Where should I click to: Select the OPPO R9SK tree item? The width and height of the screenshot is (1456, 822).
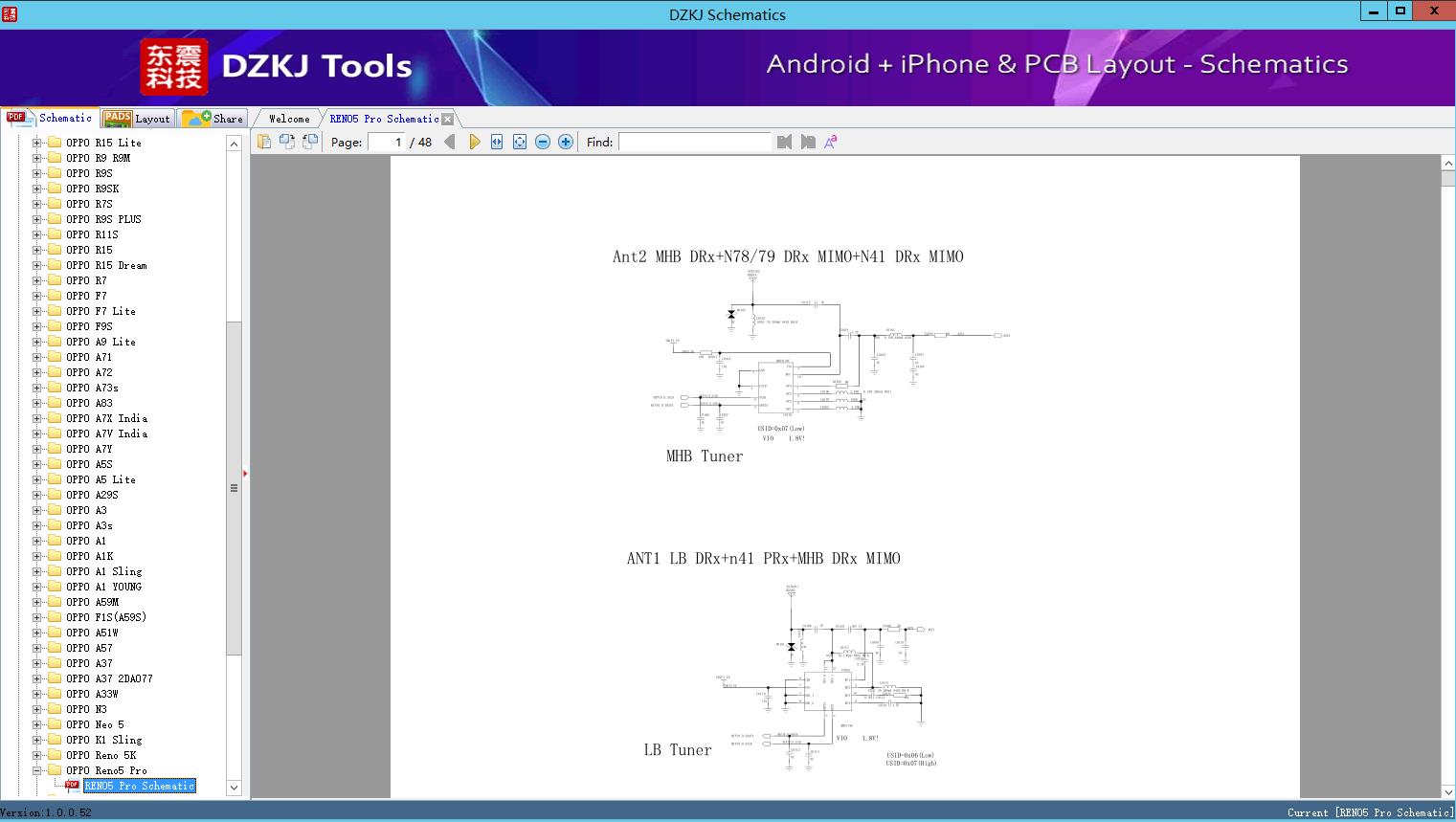coord(92,189)
